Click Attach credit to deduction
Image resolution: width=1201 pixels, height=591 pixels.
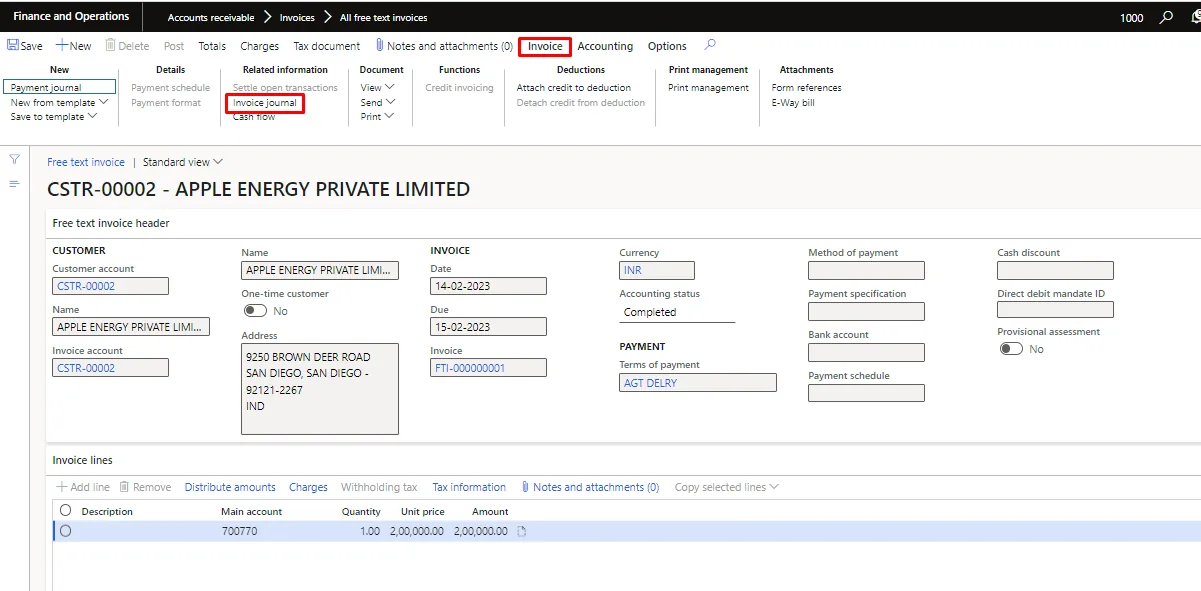point(574,87)
